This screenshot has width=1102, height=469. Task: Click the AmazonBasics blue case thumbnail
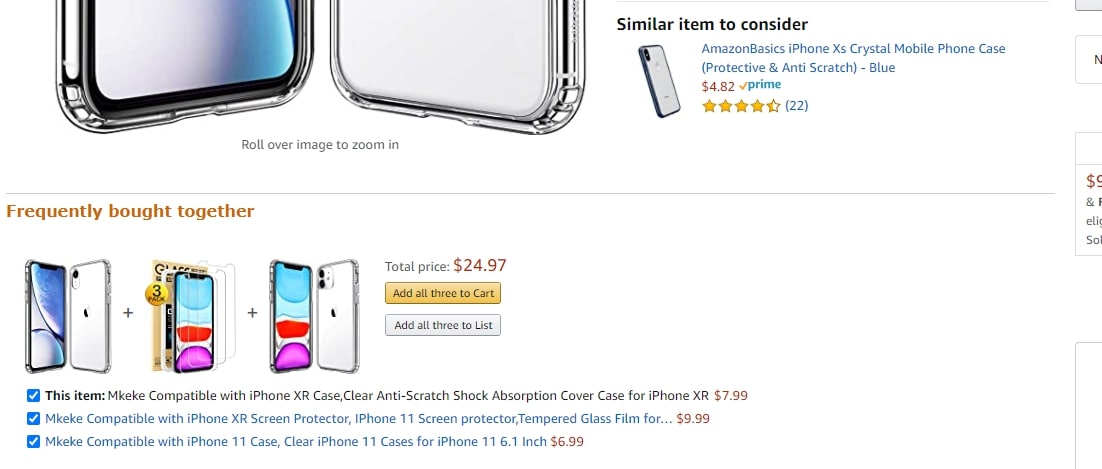click(659, 81)
